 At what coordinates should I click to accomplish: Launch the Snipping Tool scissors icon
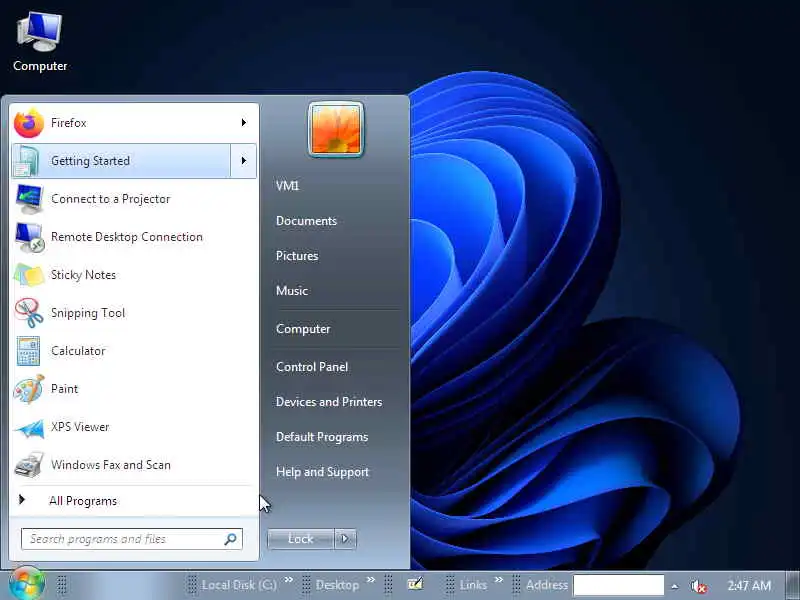click(x=29, y=313)
